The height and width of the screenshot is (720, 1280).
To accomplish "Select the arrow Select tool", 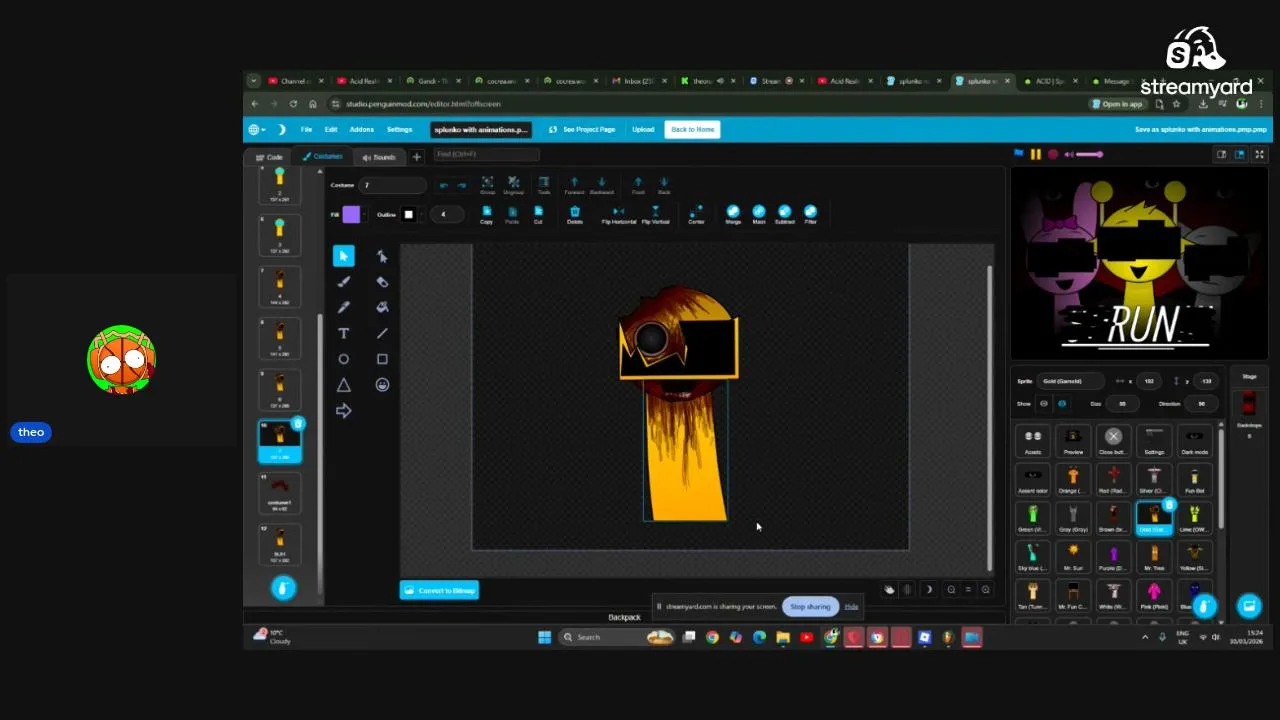I will point(343,256).
